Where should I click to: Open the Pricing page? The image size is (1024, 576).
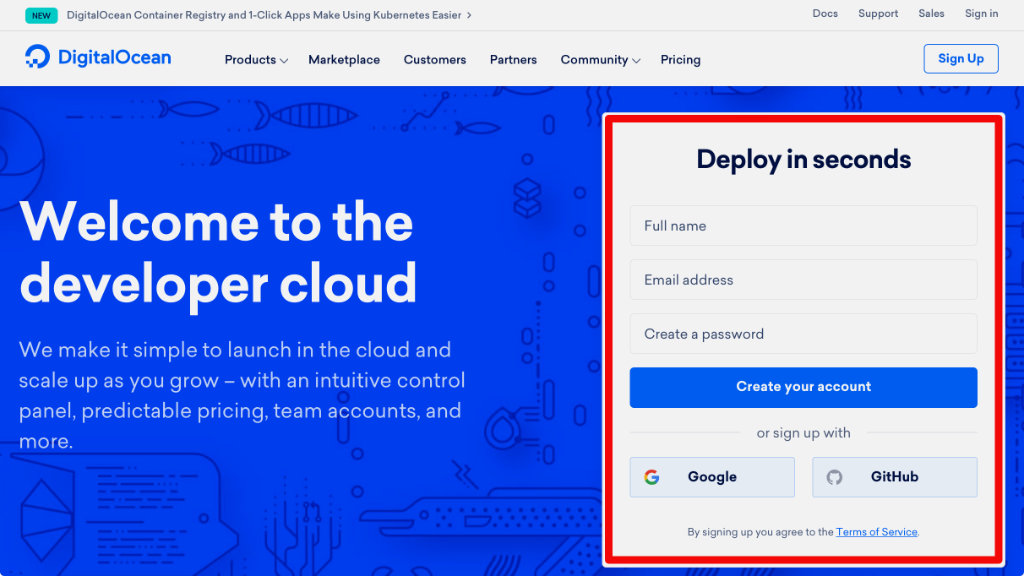[680, 60]
